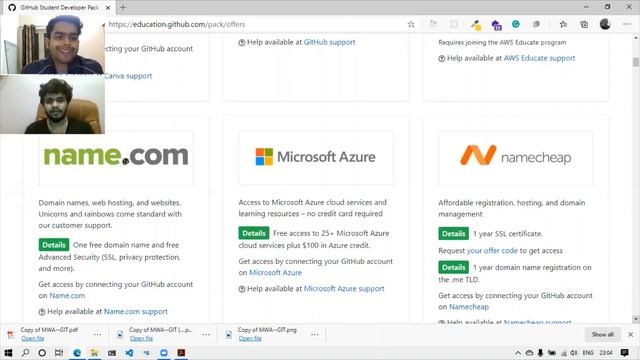
Task: Click the favorites star in address bar
Action: pyautogui.click(x=411, y=24)
